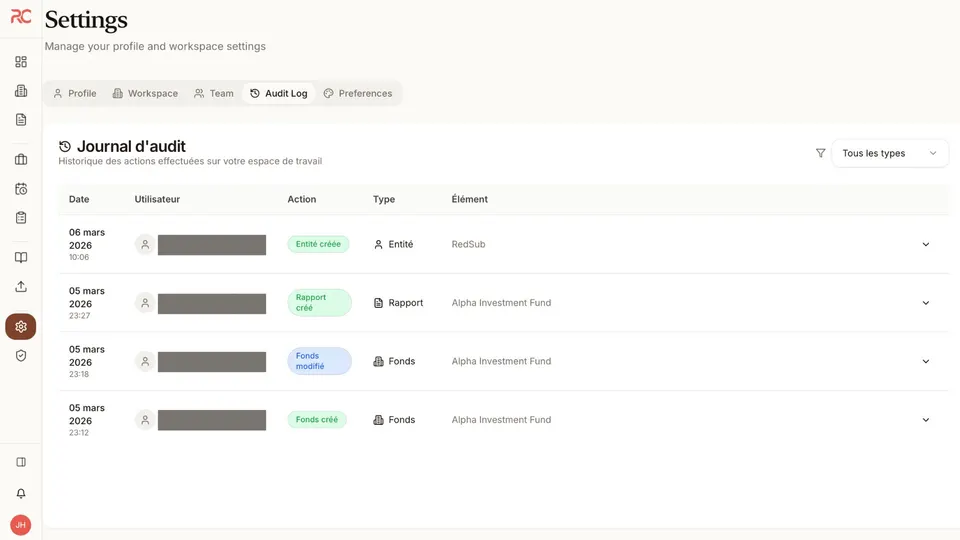Viewport: 960px width, 540px height.
Task: Expand the Rapport créé row chevron
Action: pyautogui.click(x=926, y=303)
